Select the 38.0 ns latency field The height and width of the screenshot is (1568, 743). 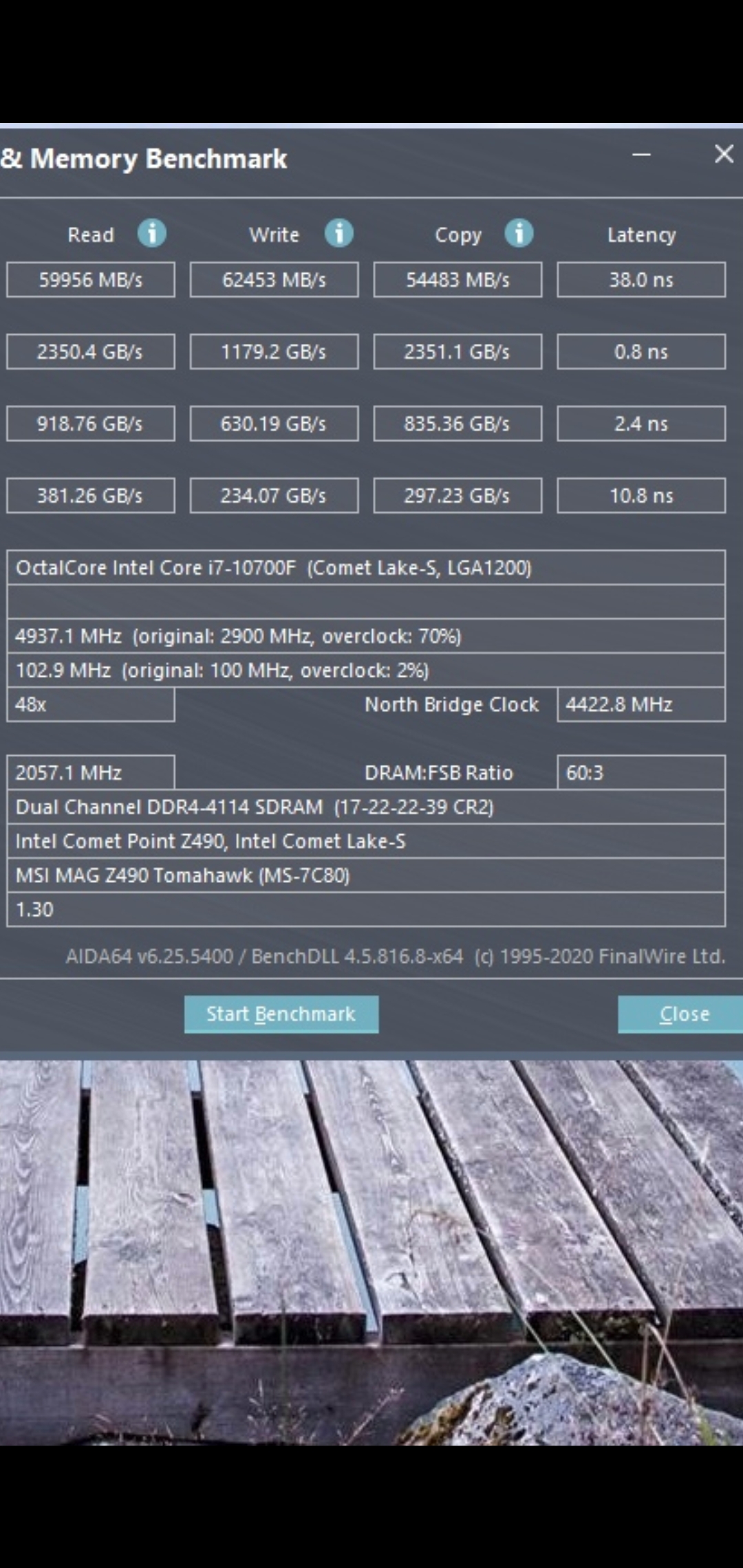point(641,280)
